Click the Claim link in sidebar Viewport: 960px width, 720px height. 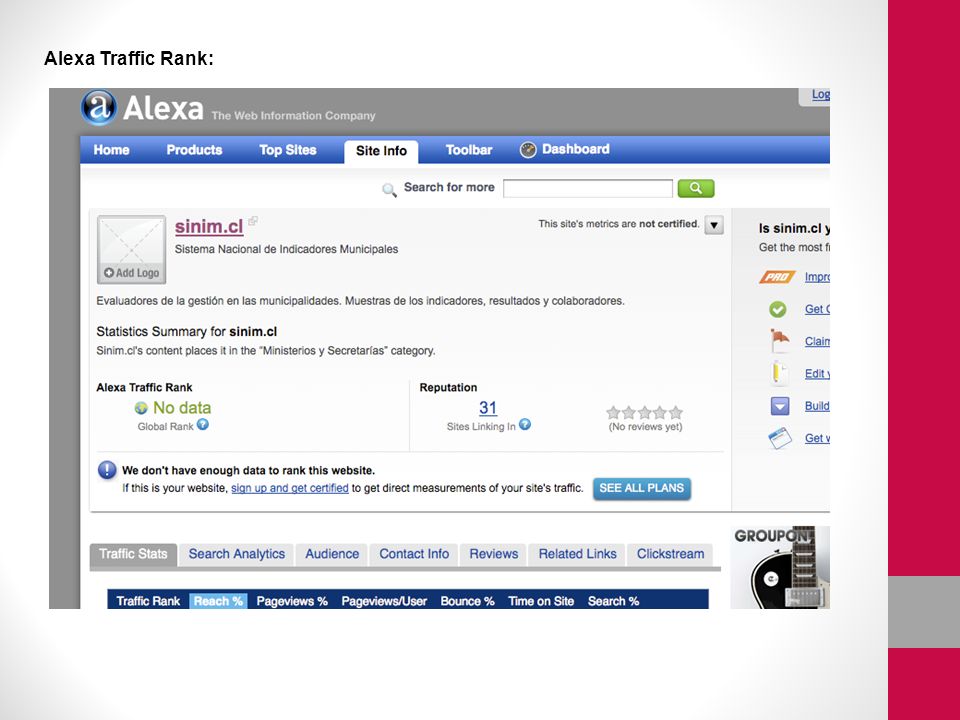pyautogui.click(x=817, y=341)
